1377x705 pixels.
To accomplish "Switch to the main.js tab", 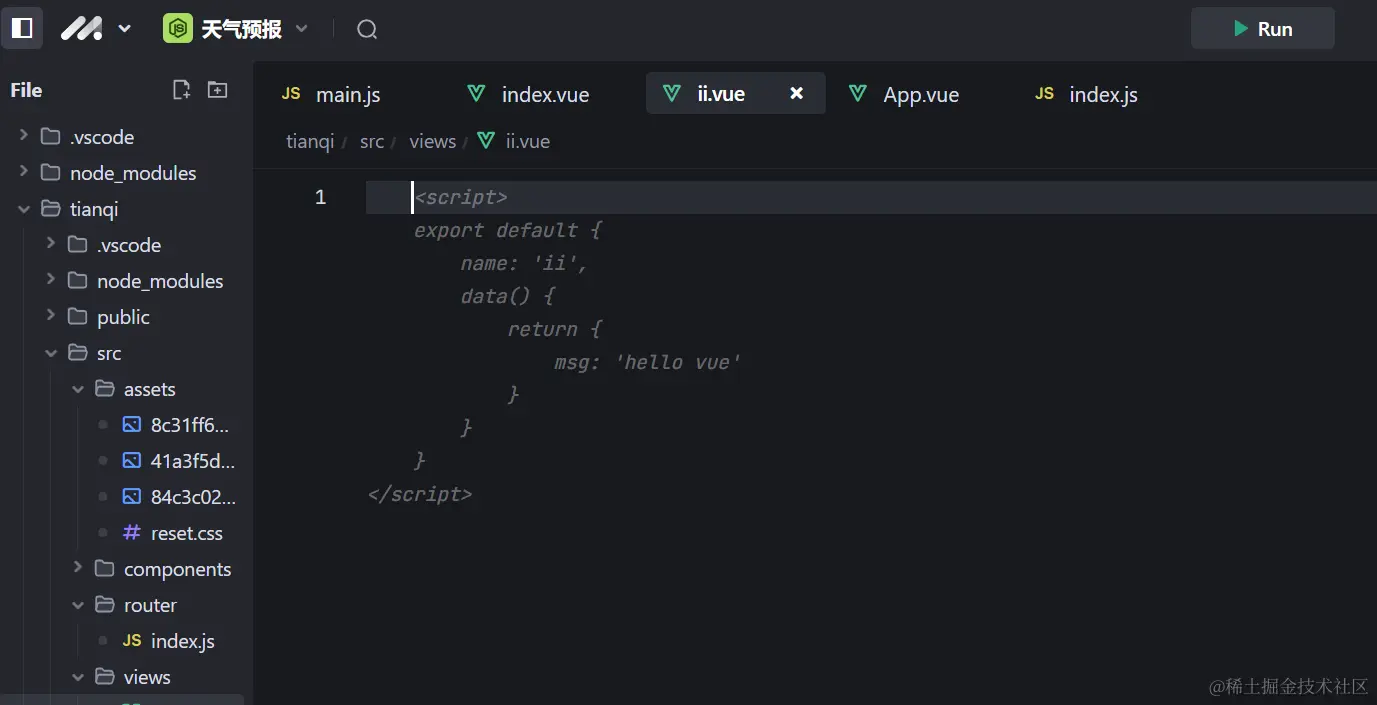I will (x=347, y=94).
